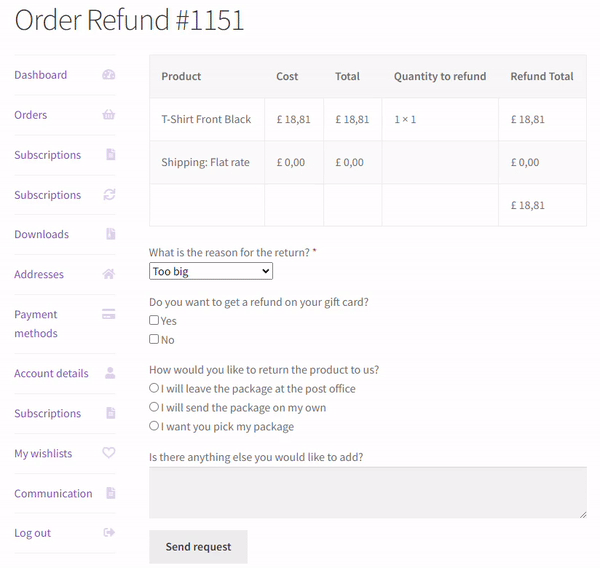The width and height of the screenshot is (600, 568).
Task: Choose 'I want you pick my package' option
Action: pos(154,426)
